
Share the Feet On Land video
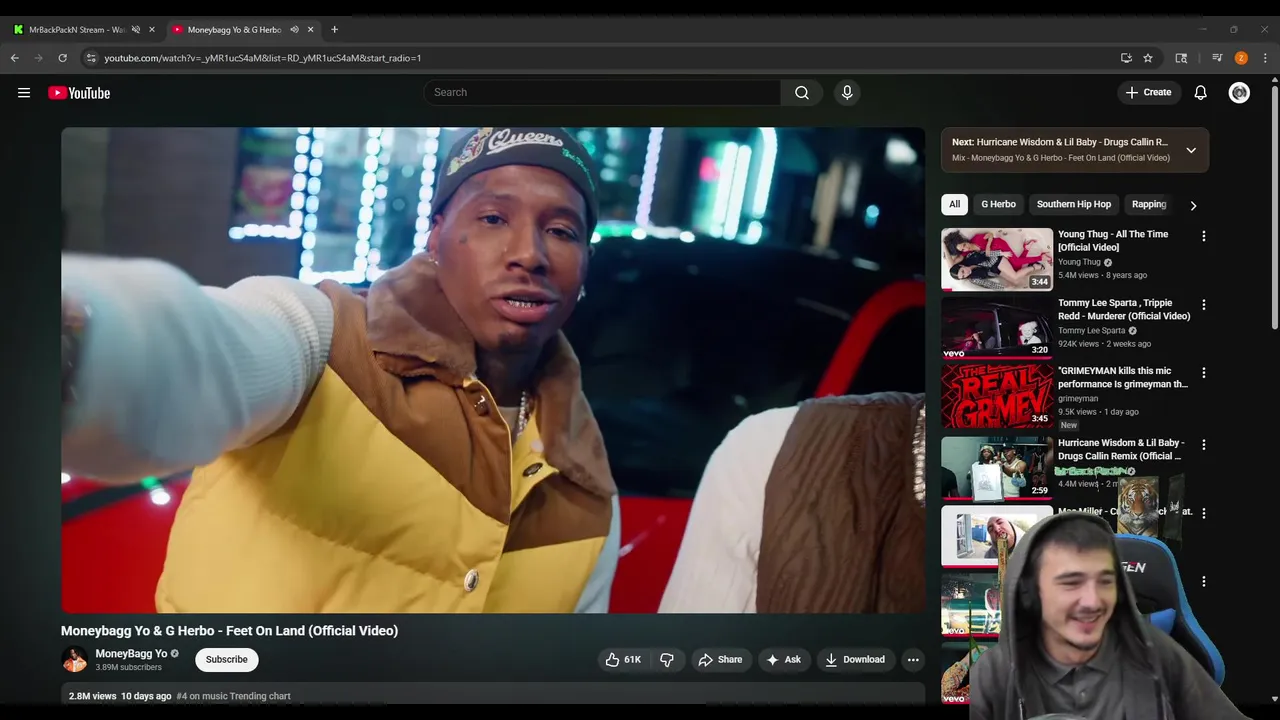click(720, 660)
